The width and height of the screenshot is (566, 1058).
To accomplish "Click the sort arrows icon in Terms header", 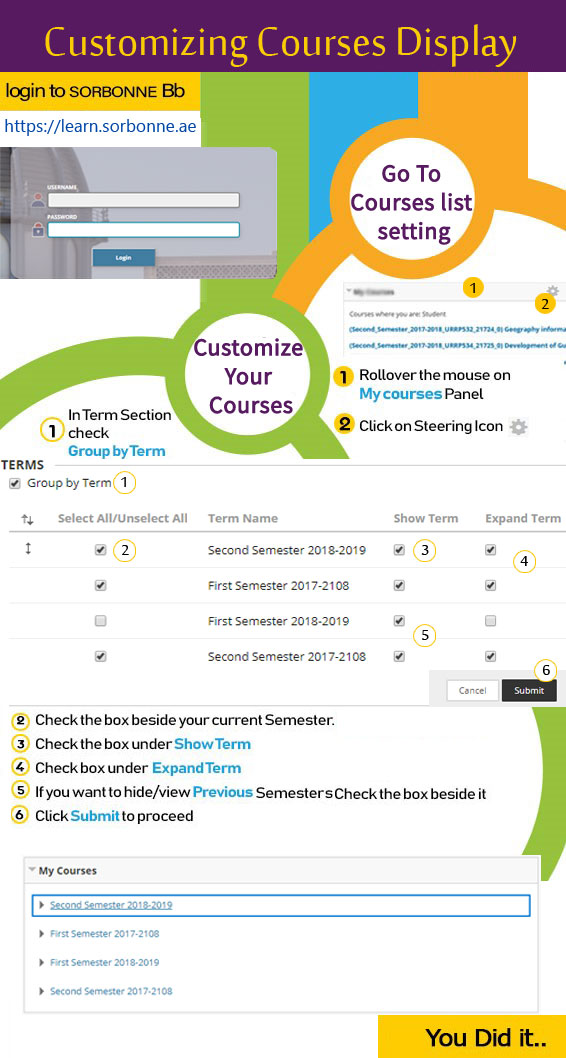I will pyautogui.click(x=28, y=519).
